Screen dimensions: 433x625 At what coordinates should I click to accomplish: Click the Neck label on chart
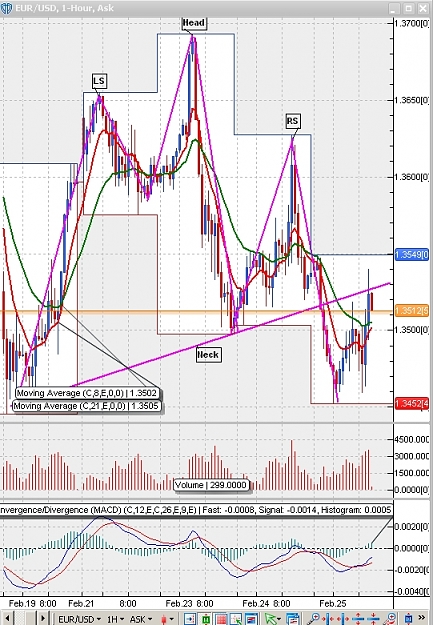click(x=208, y=355)
